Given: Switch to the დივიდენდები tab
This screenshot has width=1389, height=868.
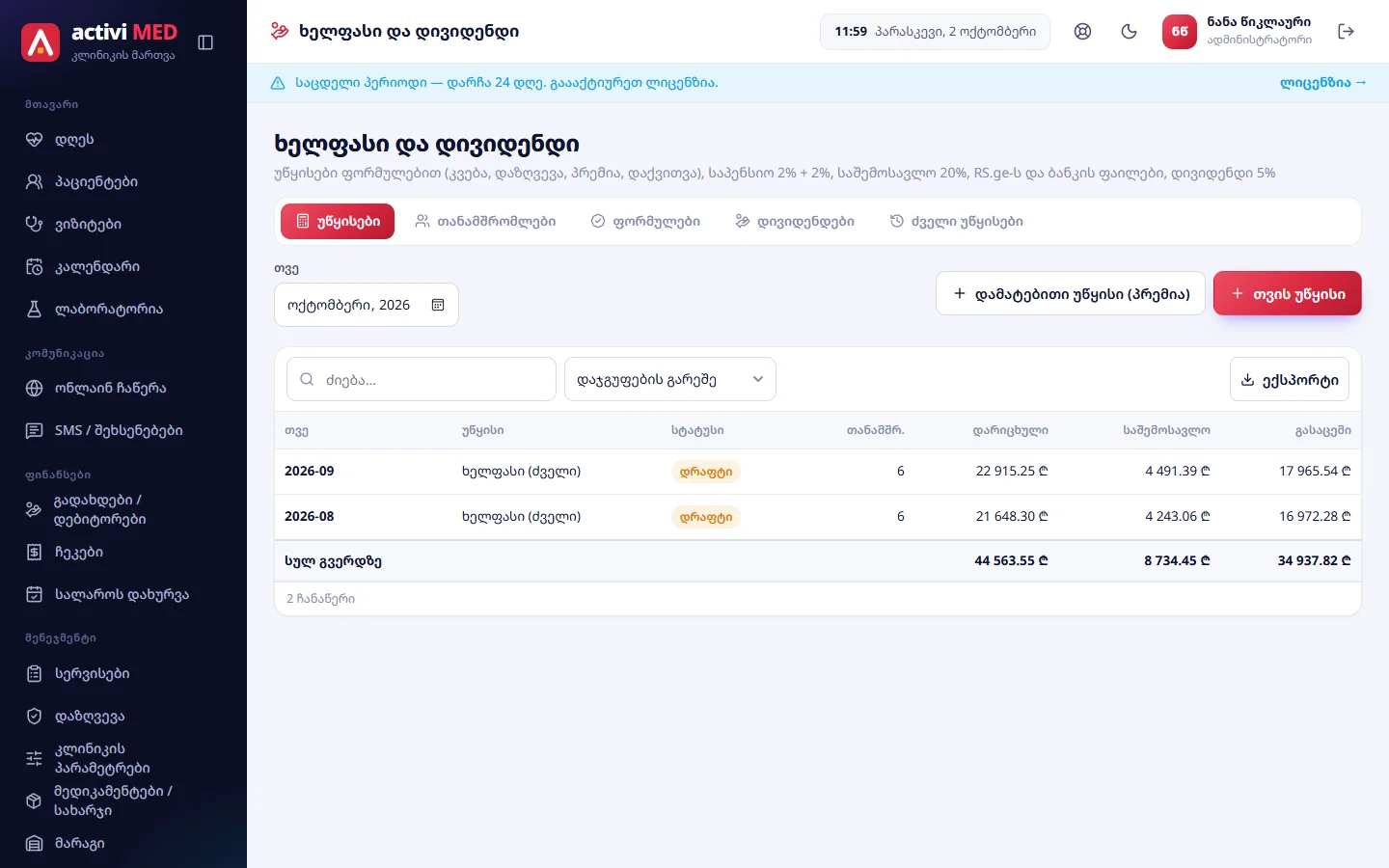Looking at the screenshot, I should pyautogui.click(x=795, y=221).
